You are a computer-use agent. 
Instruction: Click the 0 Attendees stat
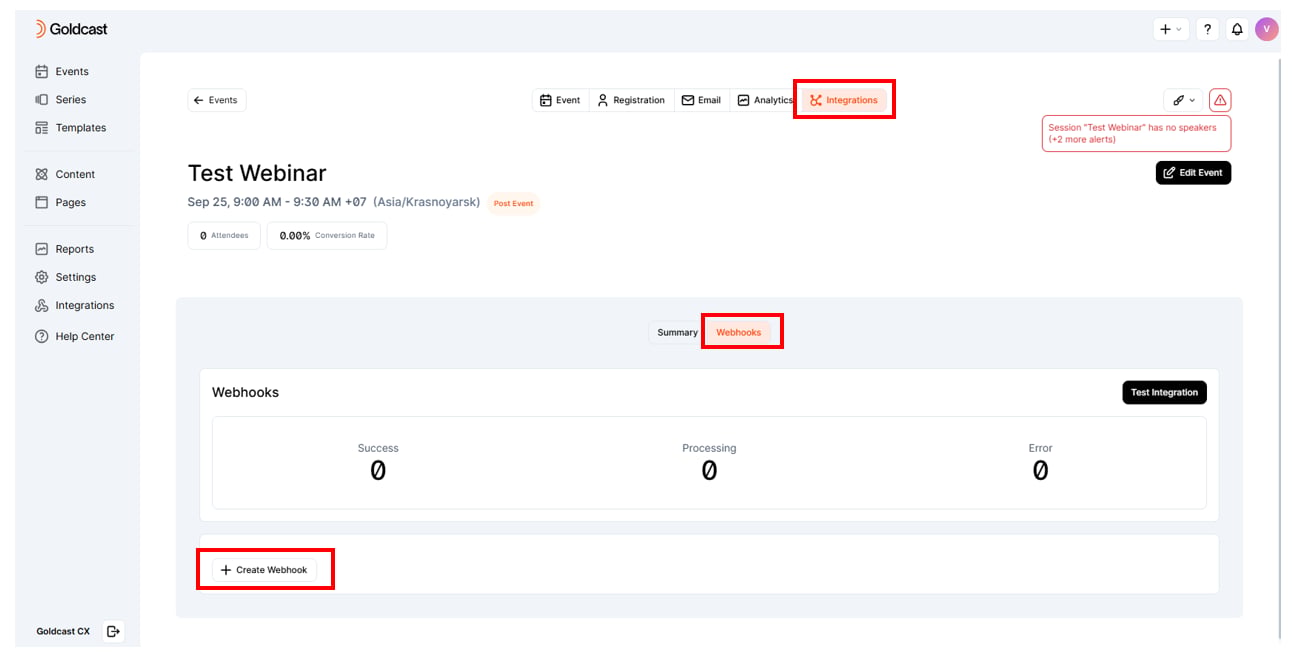[224, 236]
